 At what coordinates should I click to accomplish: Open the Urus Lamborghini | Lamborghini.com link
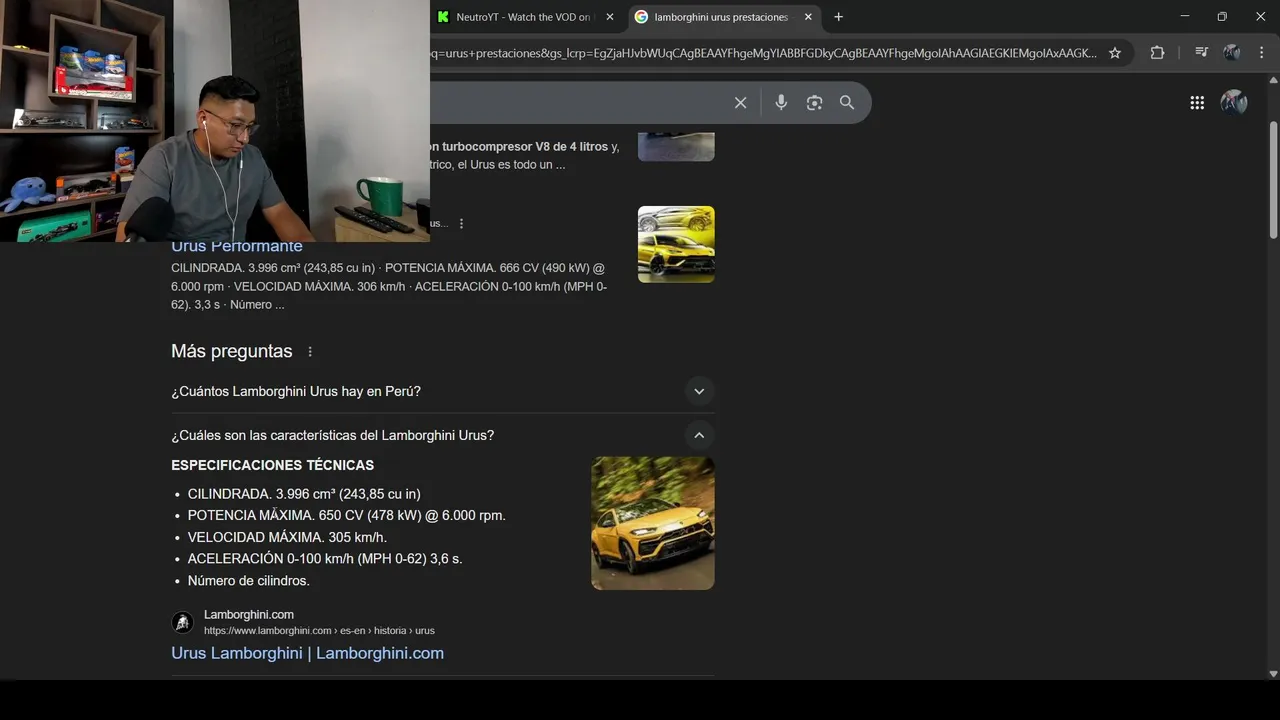point(307,653)
